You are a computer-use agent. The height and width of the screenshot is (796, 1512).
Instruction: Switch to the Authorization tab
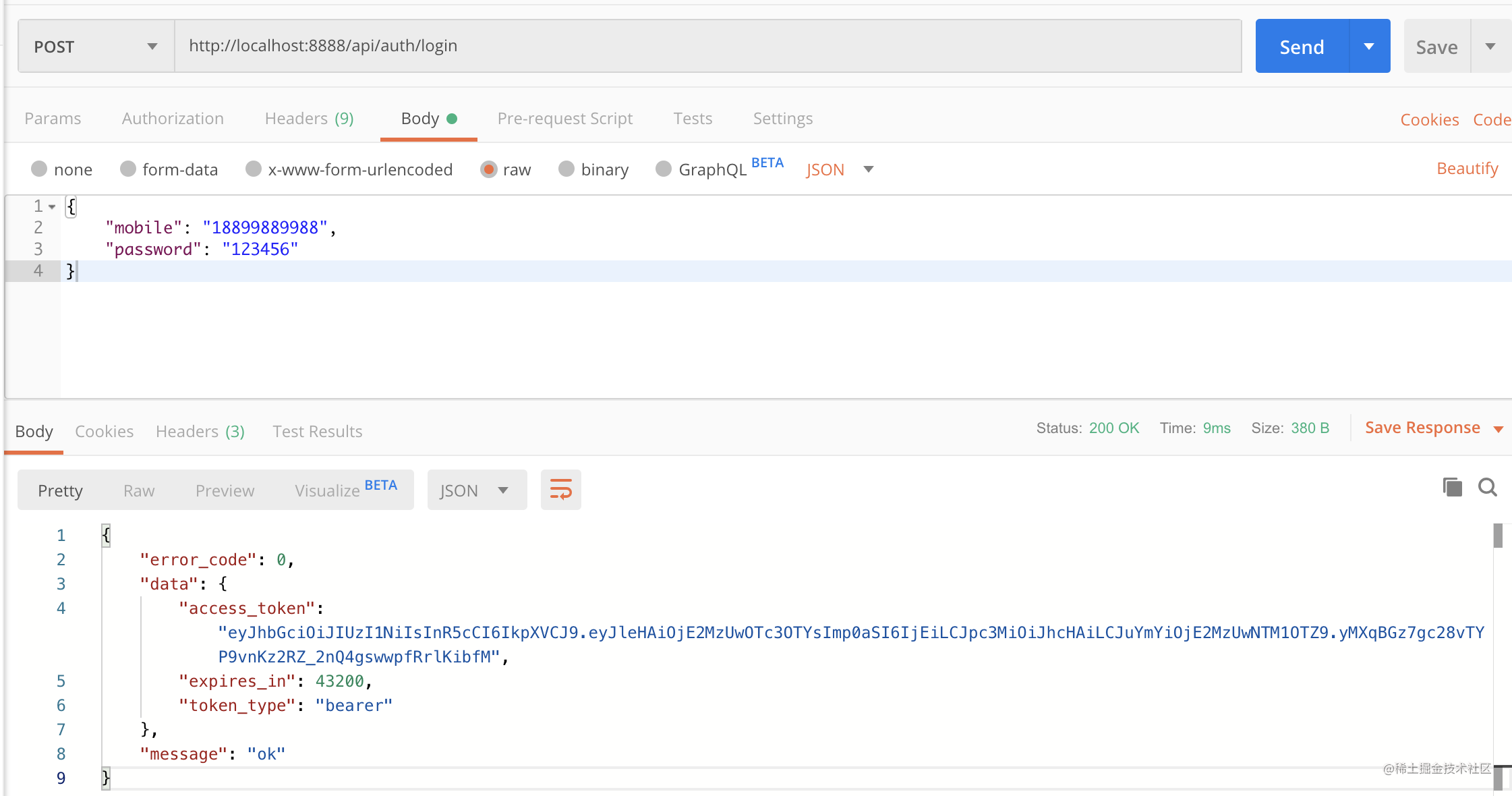pyautogui.click(x=173, y=119)
